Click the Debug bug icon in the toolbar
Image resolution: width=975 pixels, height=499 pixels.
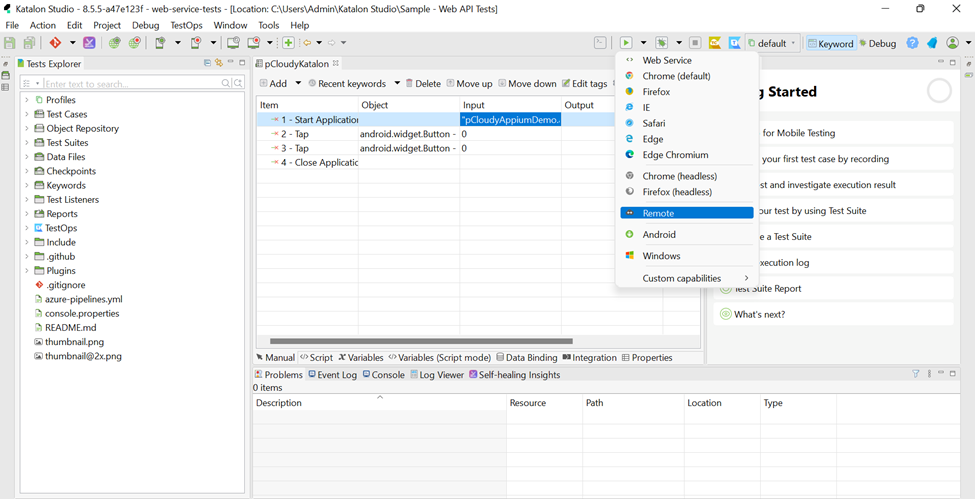661,43
